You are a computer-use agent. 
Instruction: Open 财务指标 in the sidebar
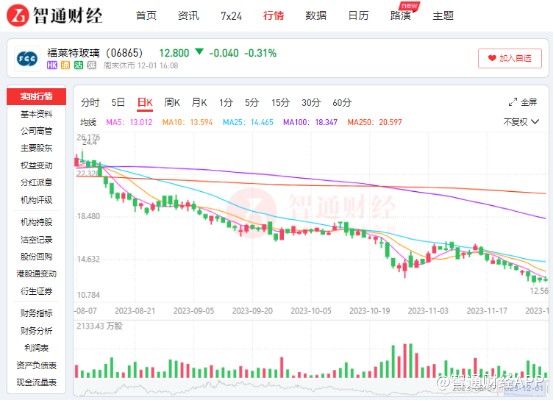pyautogui.click(x=36, y=313)
